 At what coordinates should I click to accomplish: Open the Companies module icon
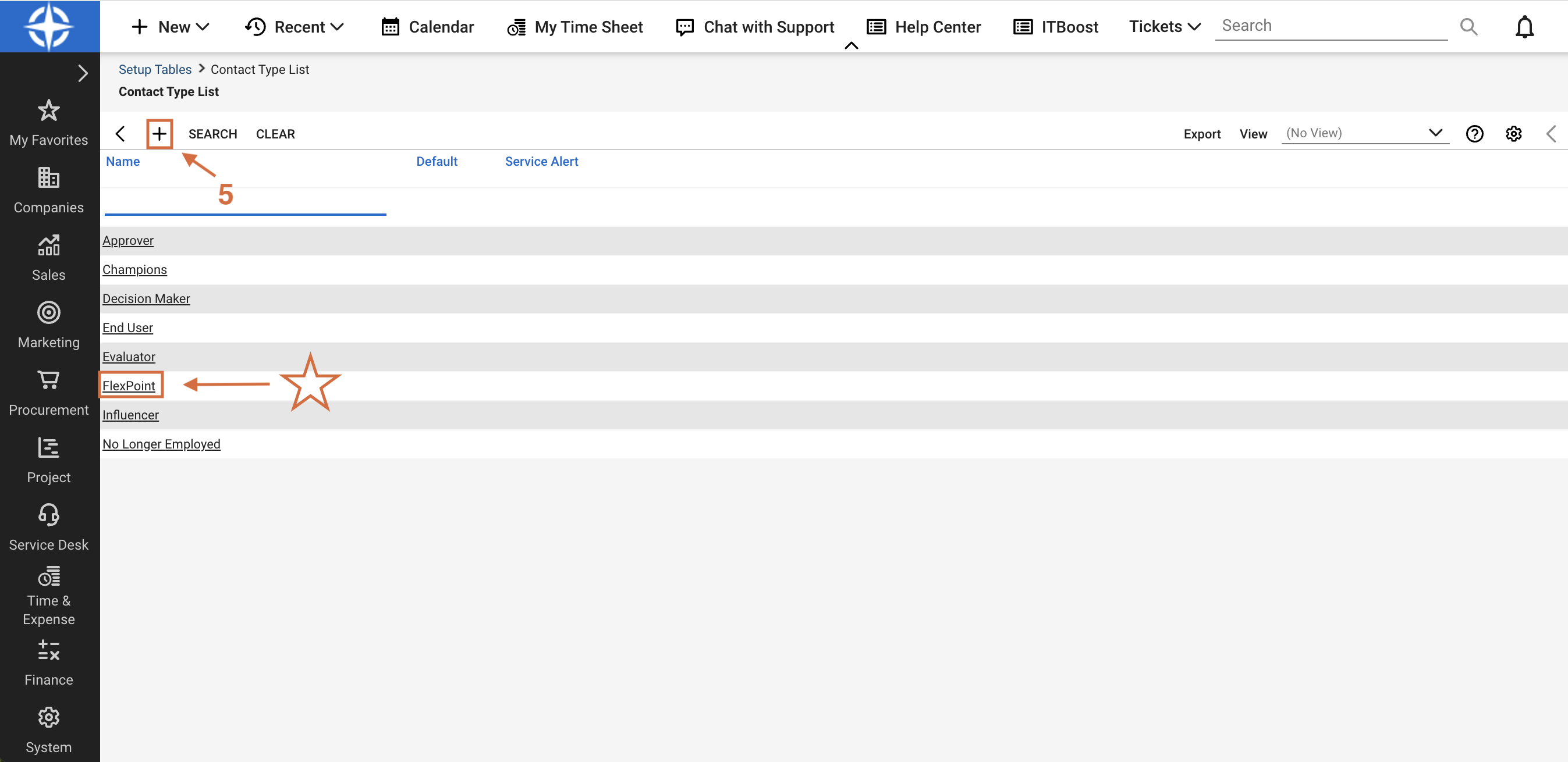tap(48, 178)
